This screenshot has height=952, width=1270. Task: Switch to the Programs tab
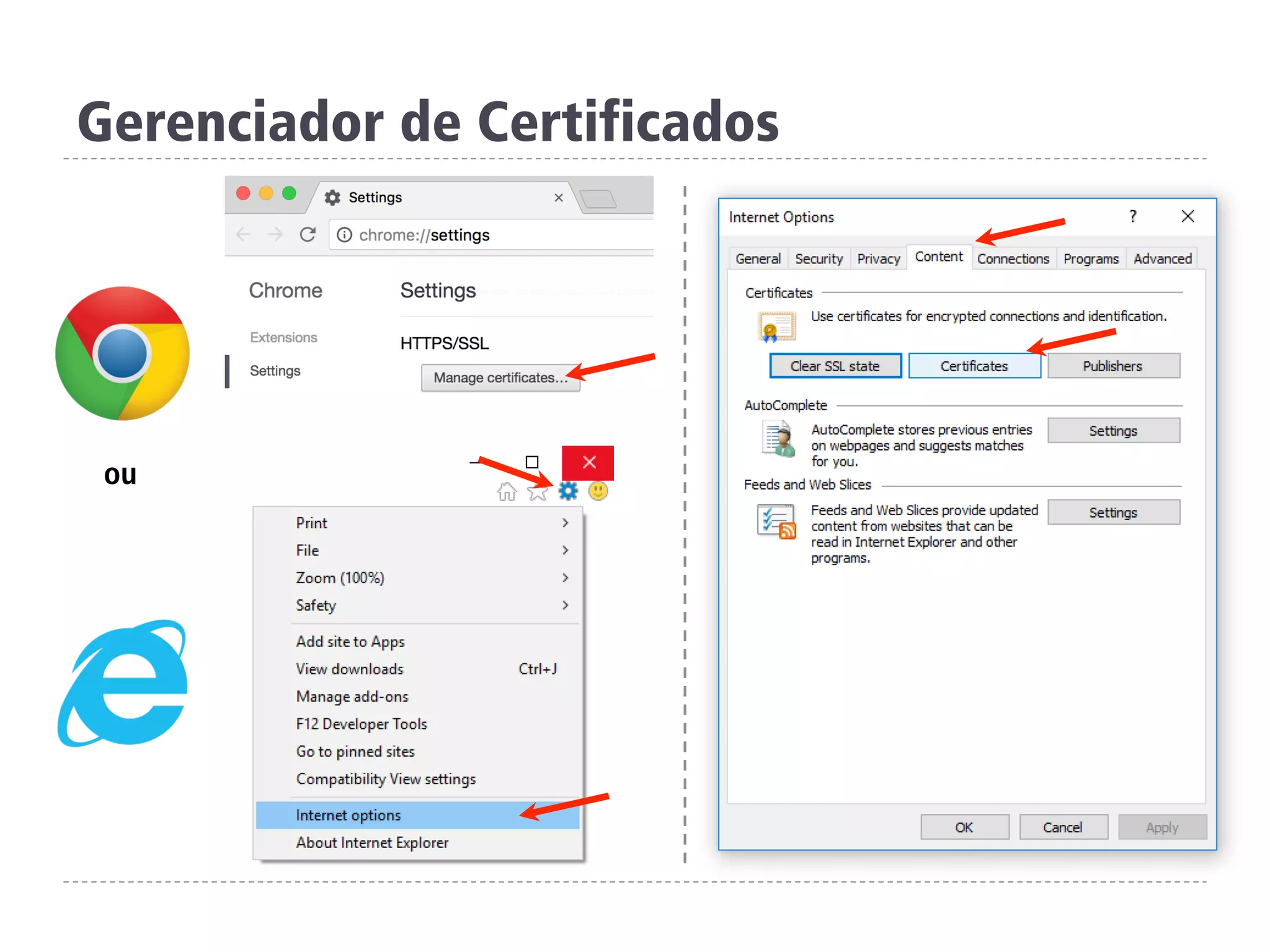(x=1091, y=258)
